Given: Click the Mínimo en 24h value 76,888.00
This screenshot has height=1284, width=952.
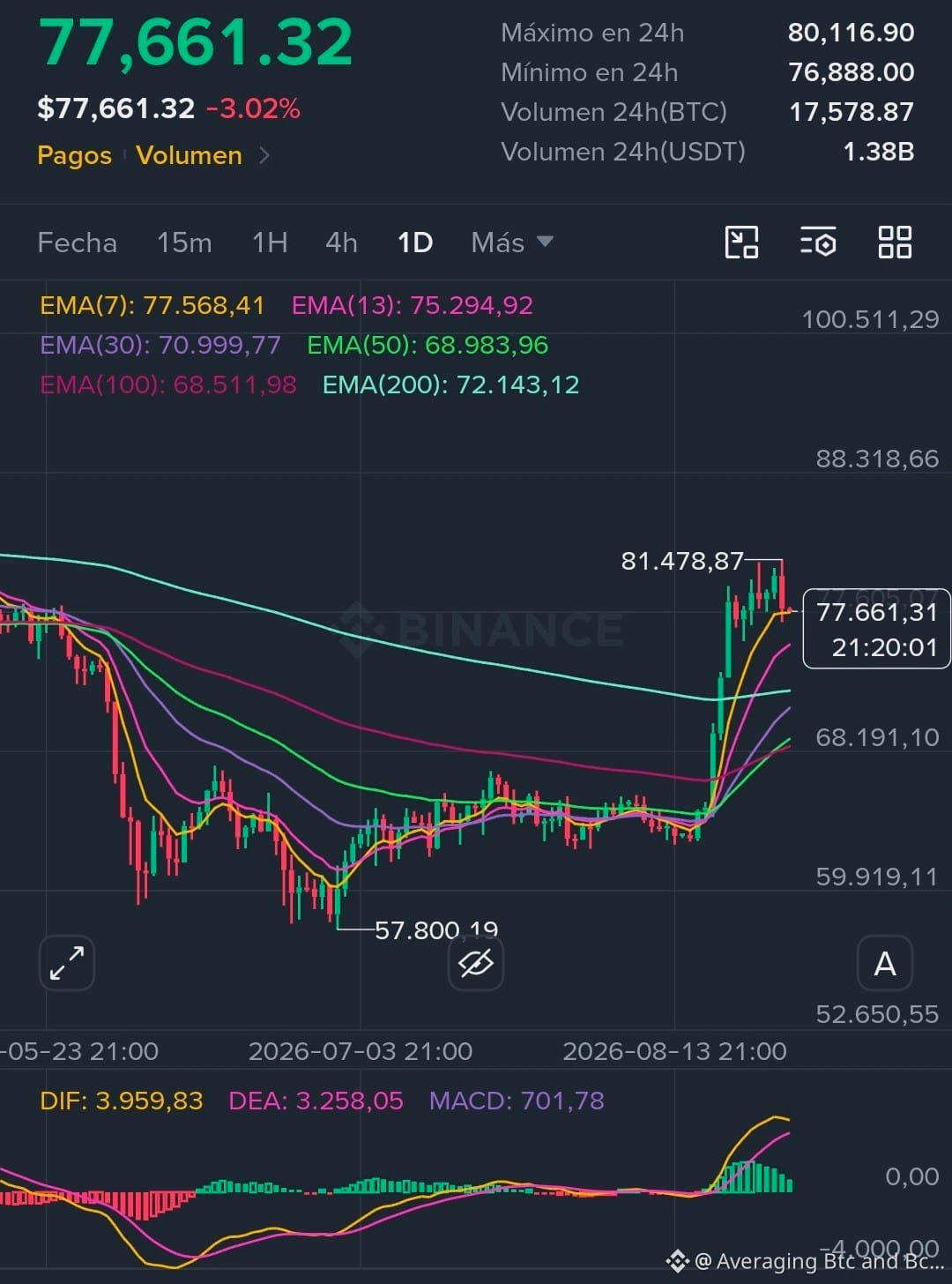Looking at the screenshot, I should (851, 72).
